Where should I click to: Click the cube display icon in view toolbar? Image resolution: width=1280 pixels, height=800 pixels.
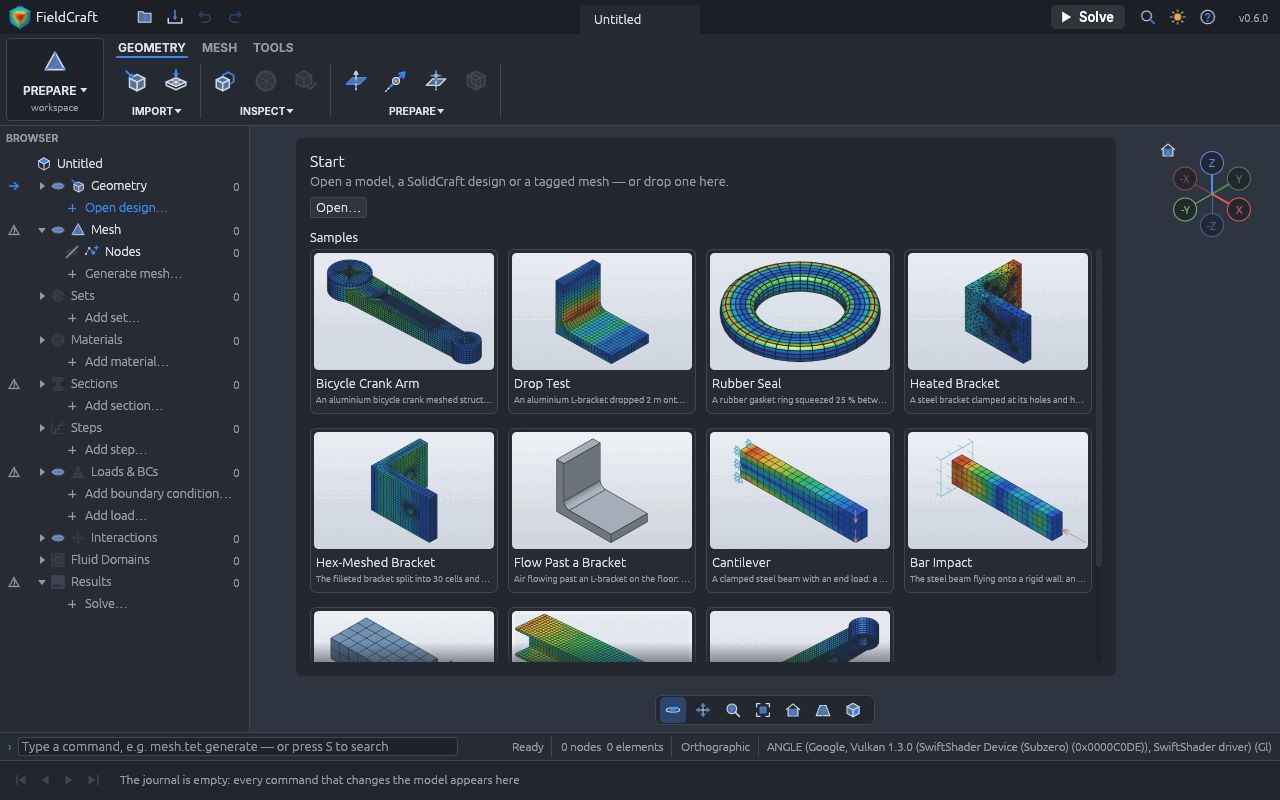tap(853, 710)
